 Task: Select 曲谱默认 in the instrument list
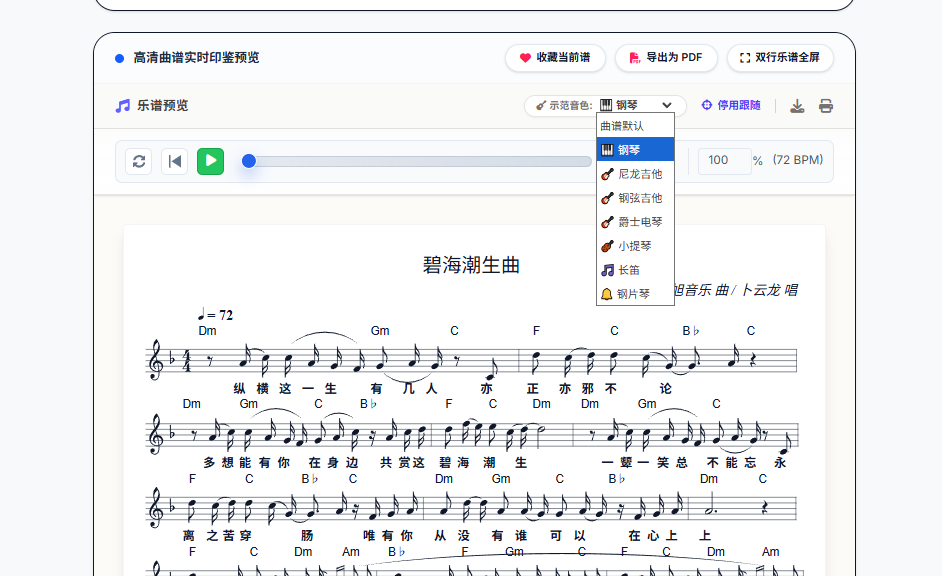pos(635,126)
